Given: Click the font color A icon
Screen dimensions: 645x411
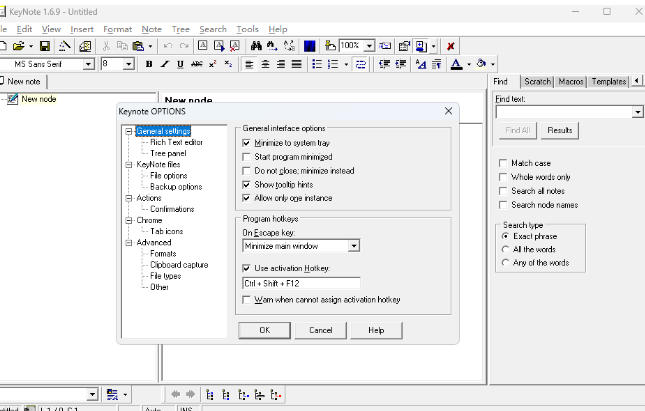Looking at the screenshot, I should 455,64.
